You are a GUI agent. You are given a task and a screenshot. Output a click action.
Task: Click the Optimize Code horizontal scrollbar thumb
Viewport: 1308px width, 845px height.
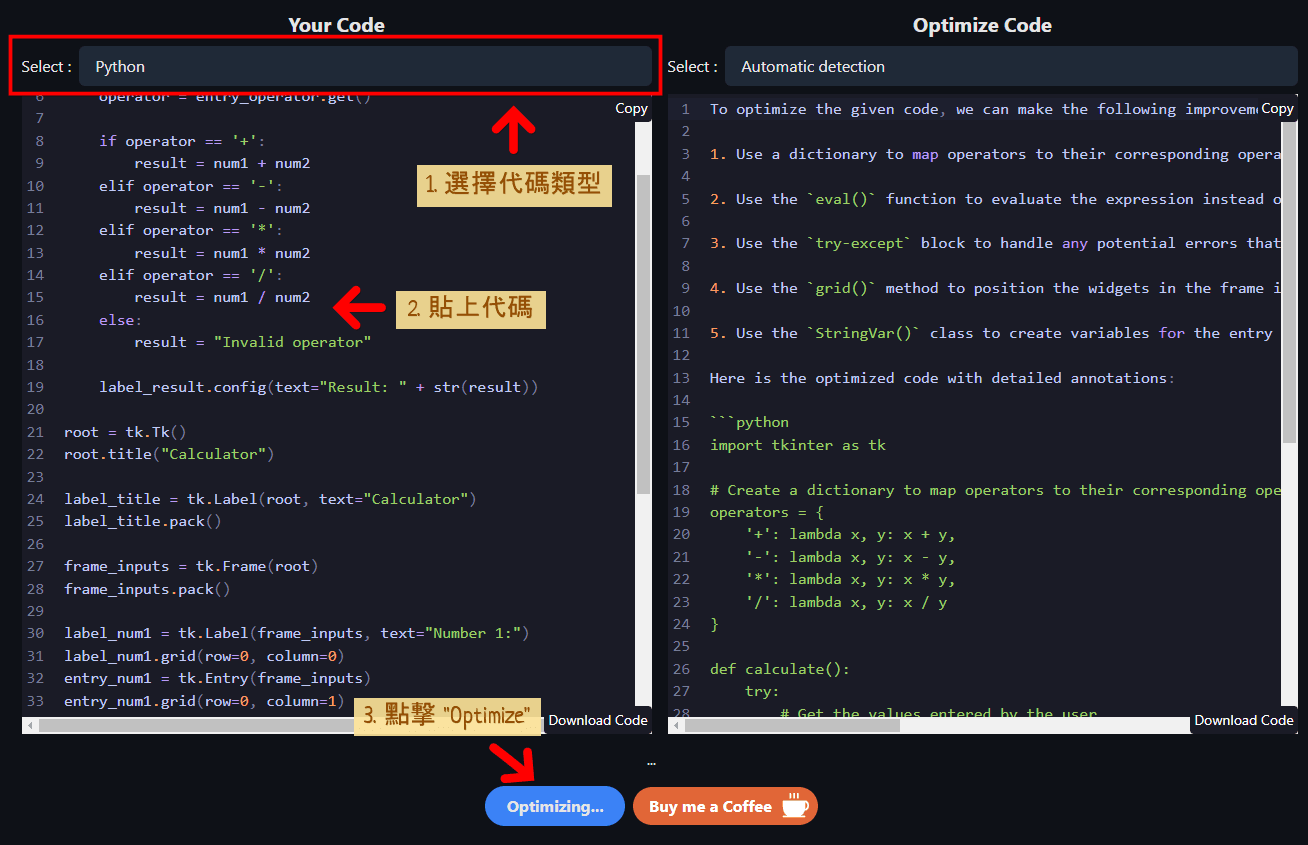coord(790,726)
